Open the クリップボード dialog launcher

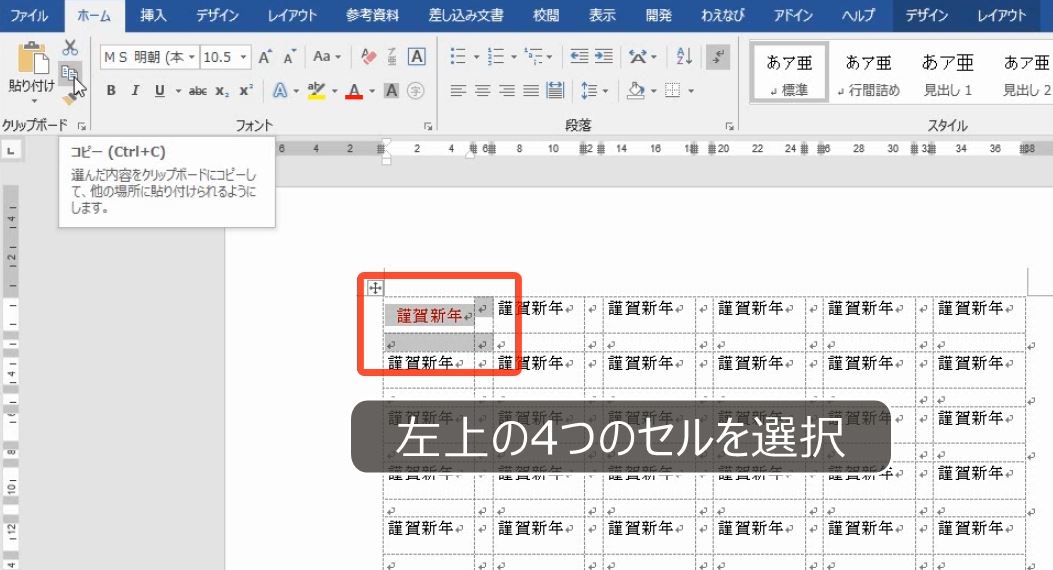point(81,126)
